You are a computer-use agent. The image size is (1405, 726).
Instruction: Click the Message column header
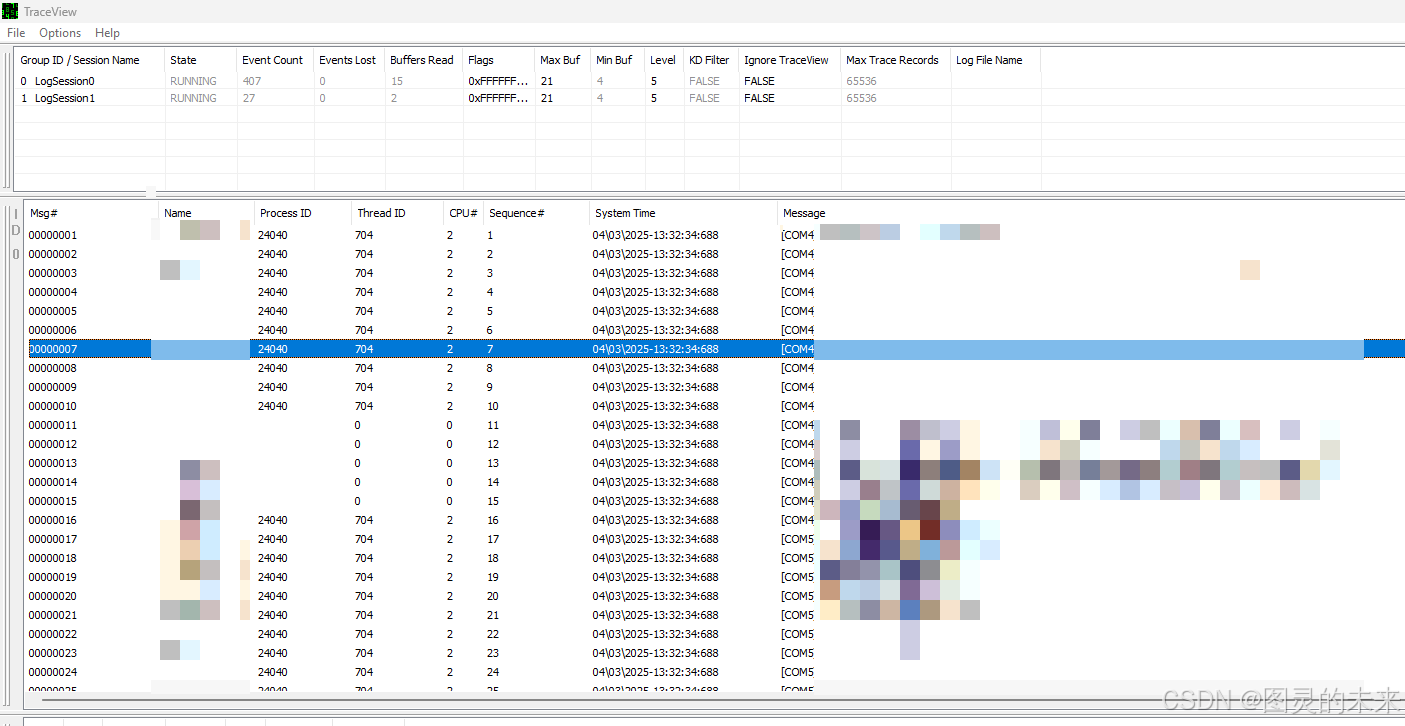(x=805, y=213)
